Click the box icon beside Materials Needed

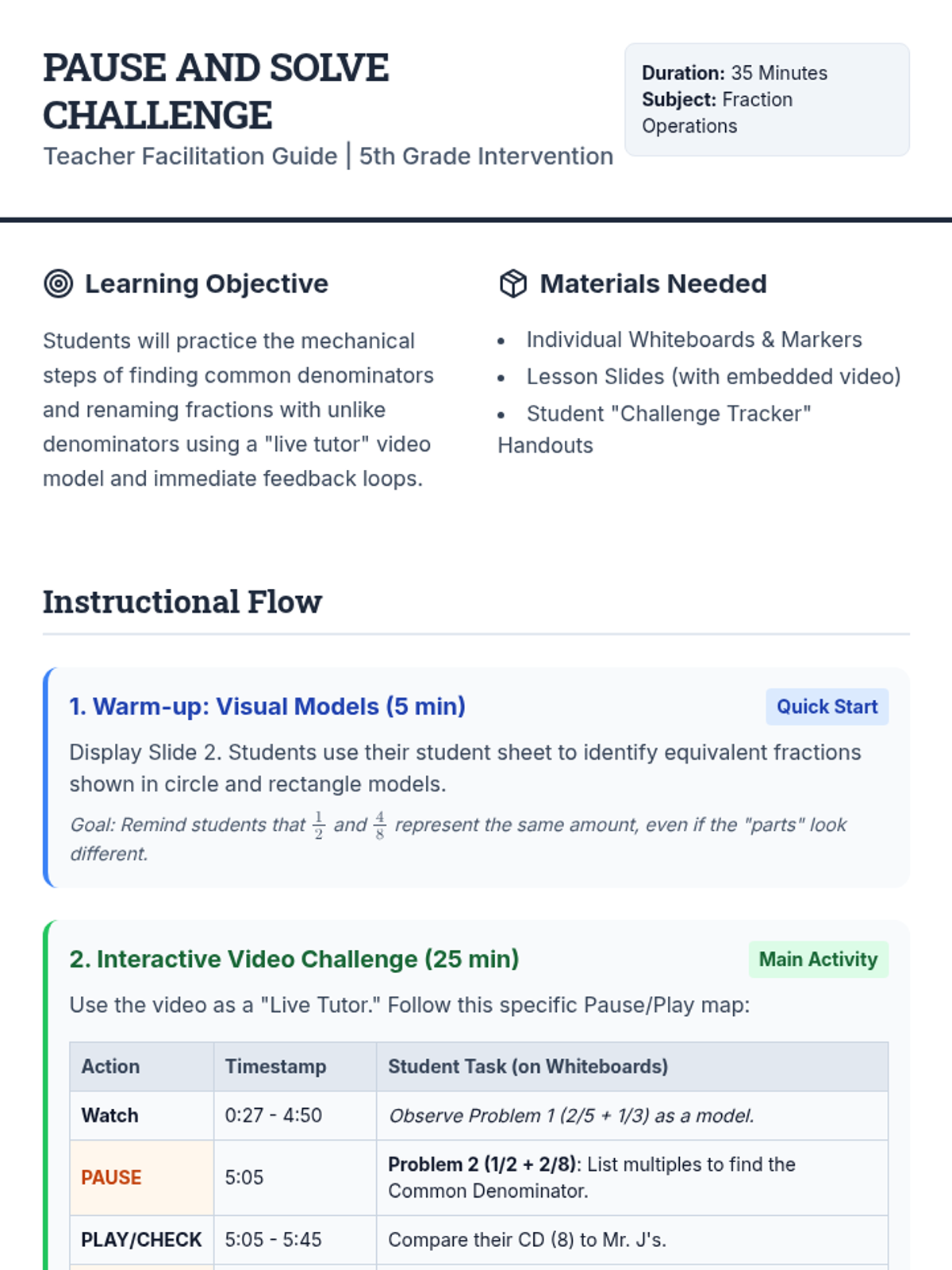(x=512, y=283)
